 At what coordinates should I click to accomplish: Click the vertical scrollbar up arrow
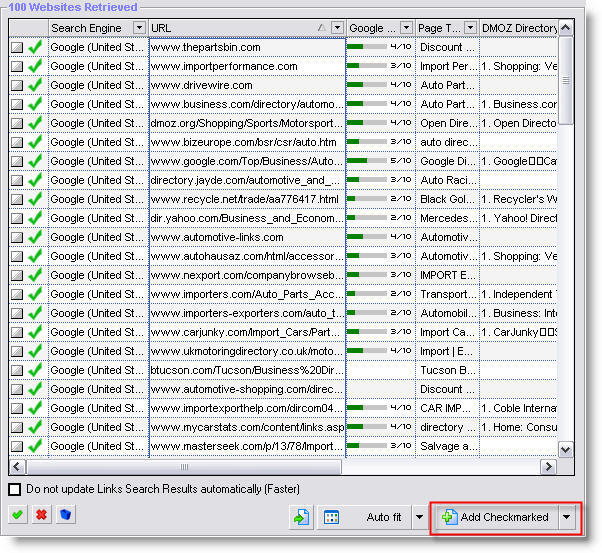(x=566, y=28)
